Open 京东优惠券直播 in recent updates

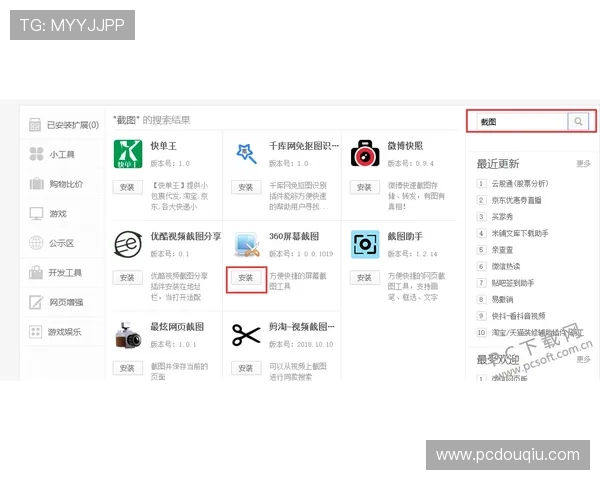coord(516,200)
